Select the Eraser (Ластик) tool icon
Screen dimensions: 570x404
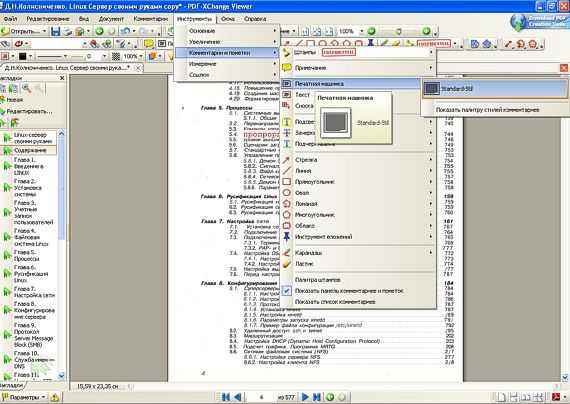286,264
